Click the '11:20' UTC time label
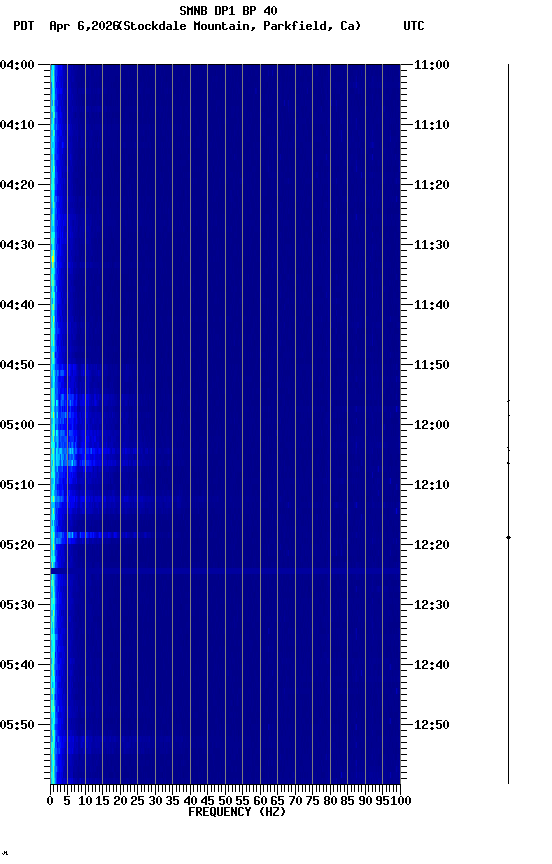 pos(431,185)
